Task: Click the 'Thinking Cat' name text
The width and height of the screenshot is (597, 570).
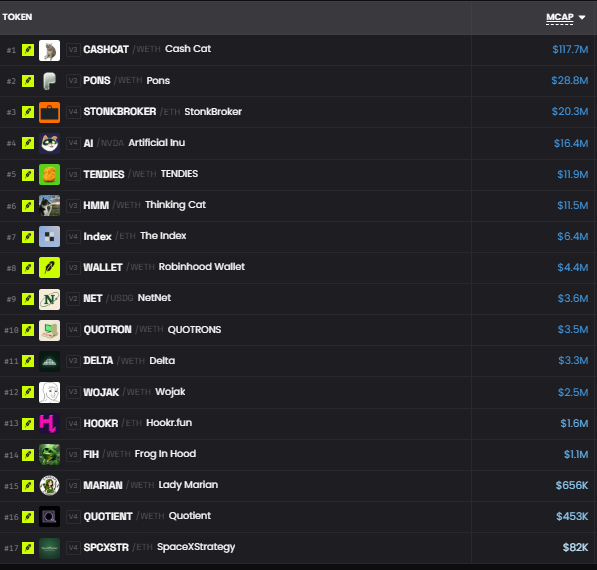Action: click(176, 205)
